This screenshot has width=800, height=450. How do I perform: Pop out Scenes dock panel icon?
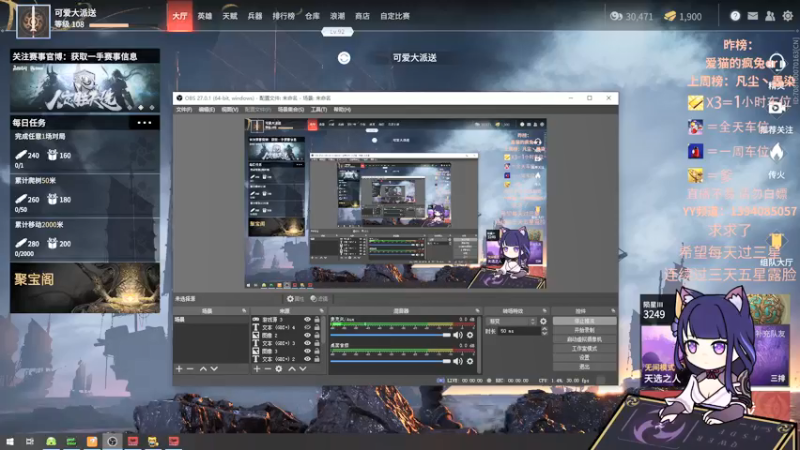tap(244, 311)
